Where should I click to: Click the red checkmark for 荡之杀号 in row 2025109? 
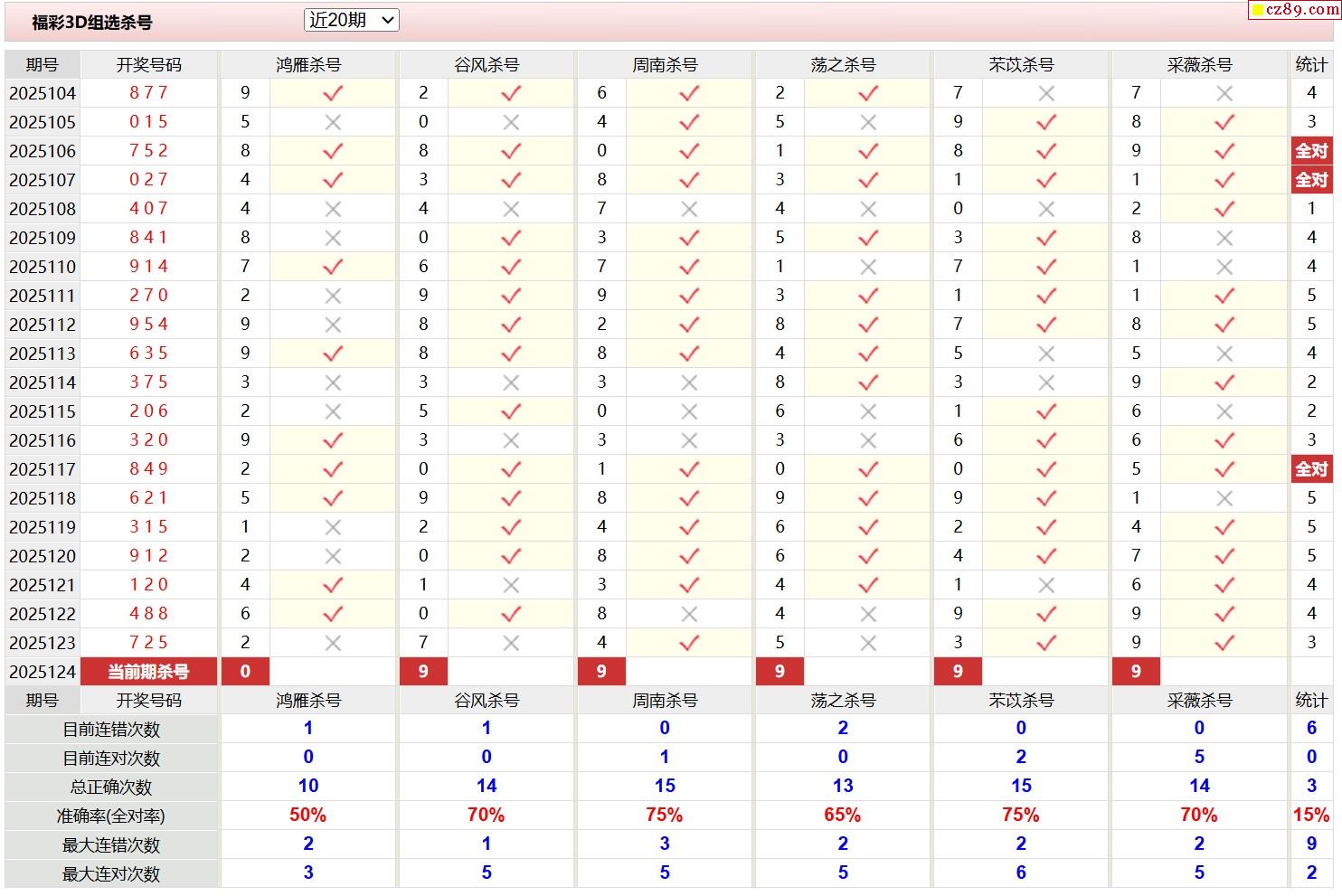tap(868, 238)
